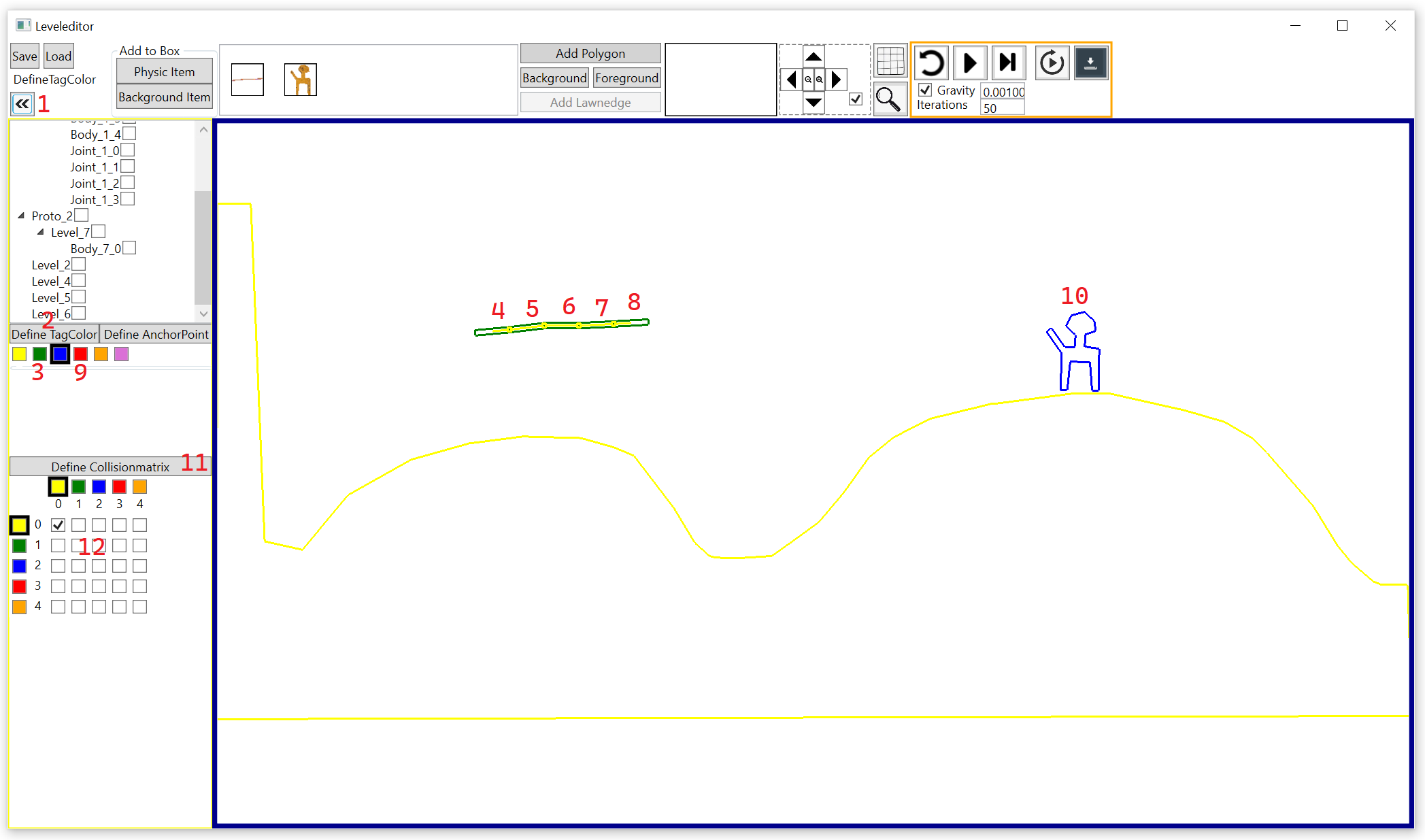
Task: Click the Physic Item button
Action: point(164,72)
